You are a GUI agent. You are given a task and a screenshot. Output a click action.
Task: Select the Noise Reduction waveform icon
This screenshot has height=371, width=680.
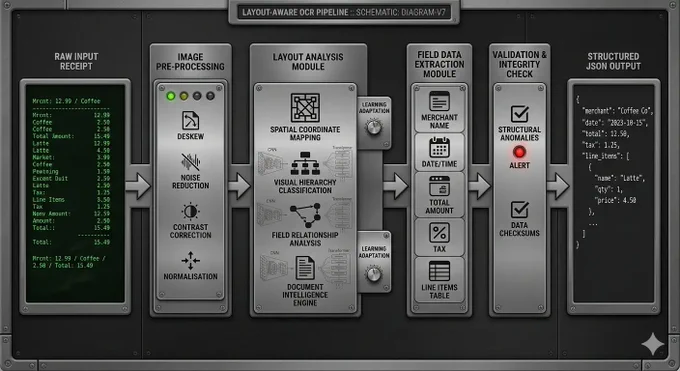[190, 162]
